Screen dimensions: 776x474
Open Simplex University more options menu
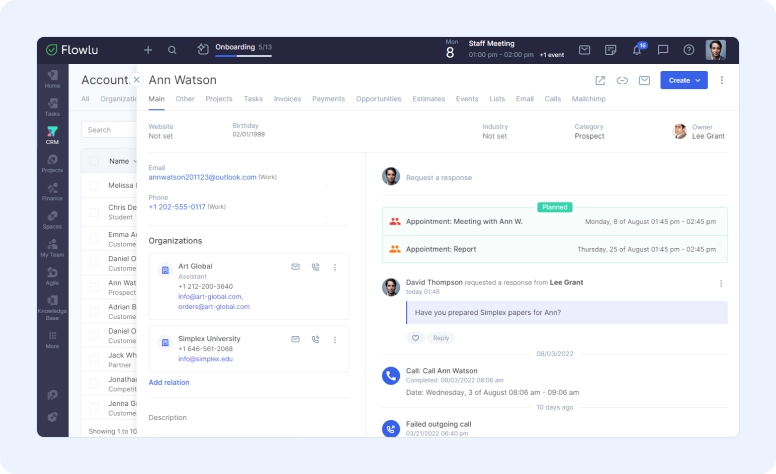335,340
